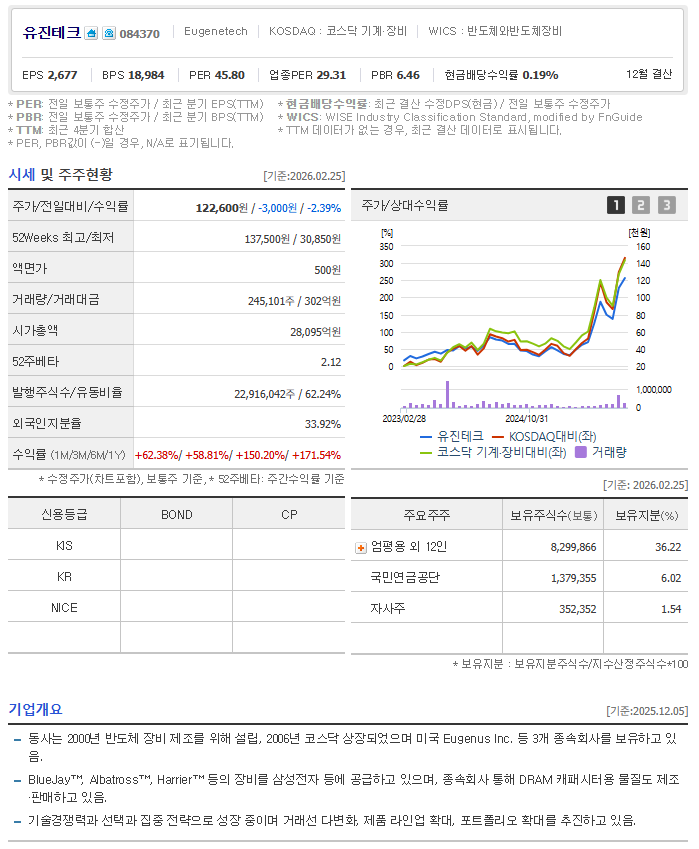Select the 8,299,866 shares value
Viewport: 699px width, 849px height.
[x=573, y=547]
